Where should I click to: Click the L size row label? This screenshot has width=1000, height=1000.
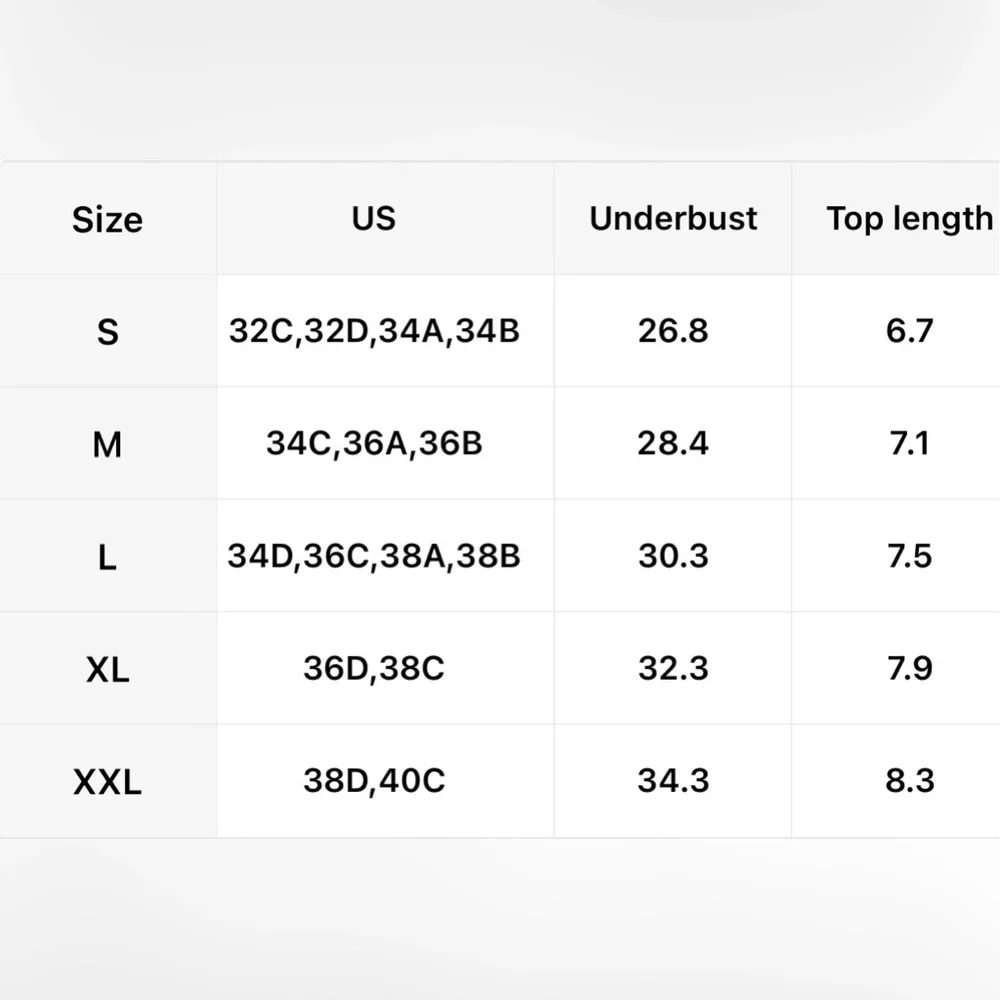click(107, 556)
